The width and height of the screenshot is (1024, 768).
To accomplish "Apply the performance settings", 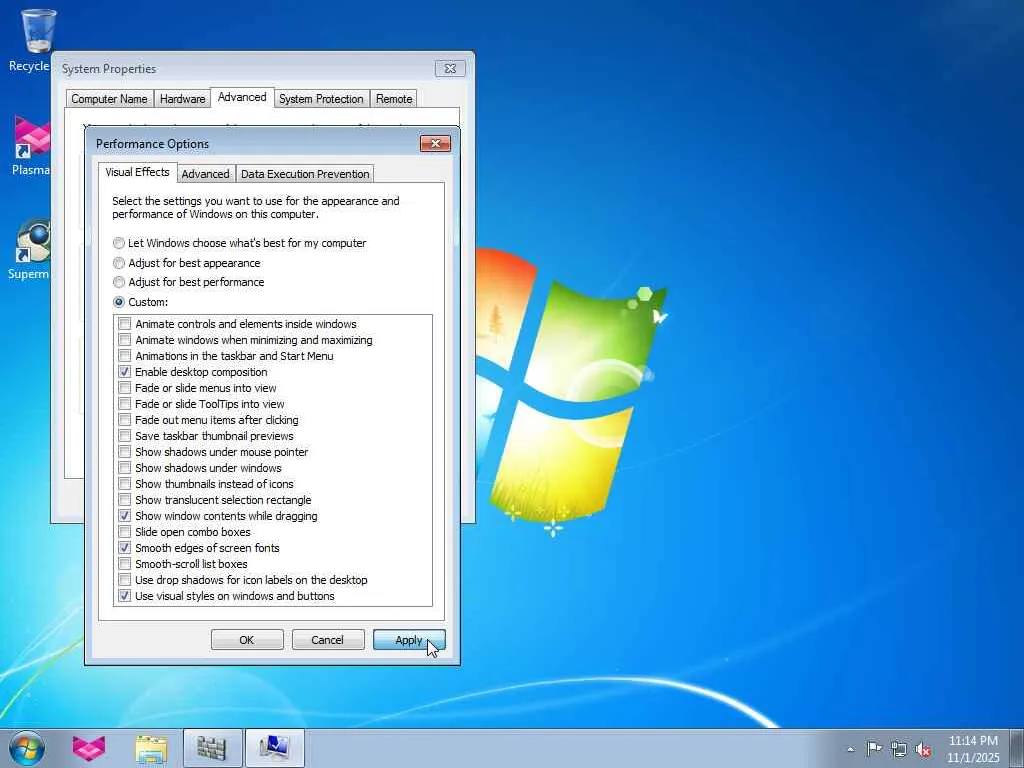I will click(x=409, y=640).
